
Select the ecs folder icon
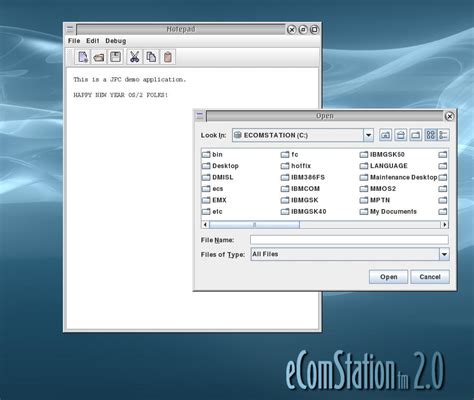coord(206,189)
